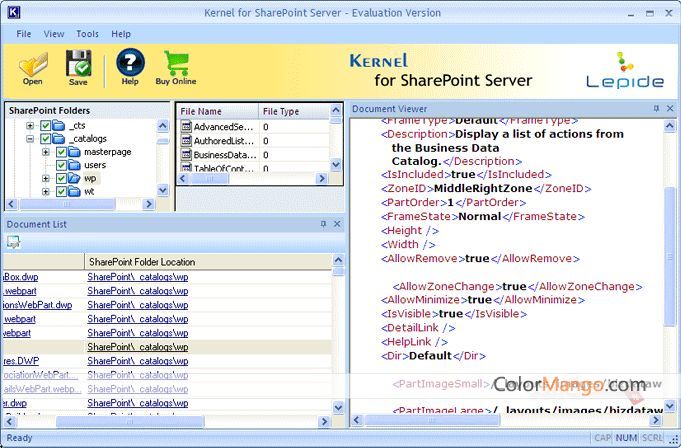
Task: Click the Document Viewer horizontal scrollbar thumb
Action: point(432,420)
